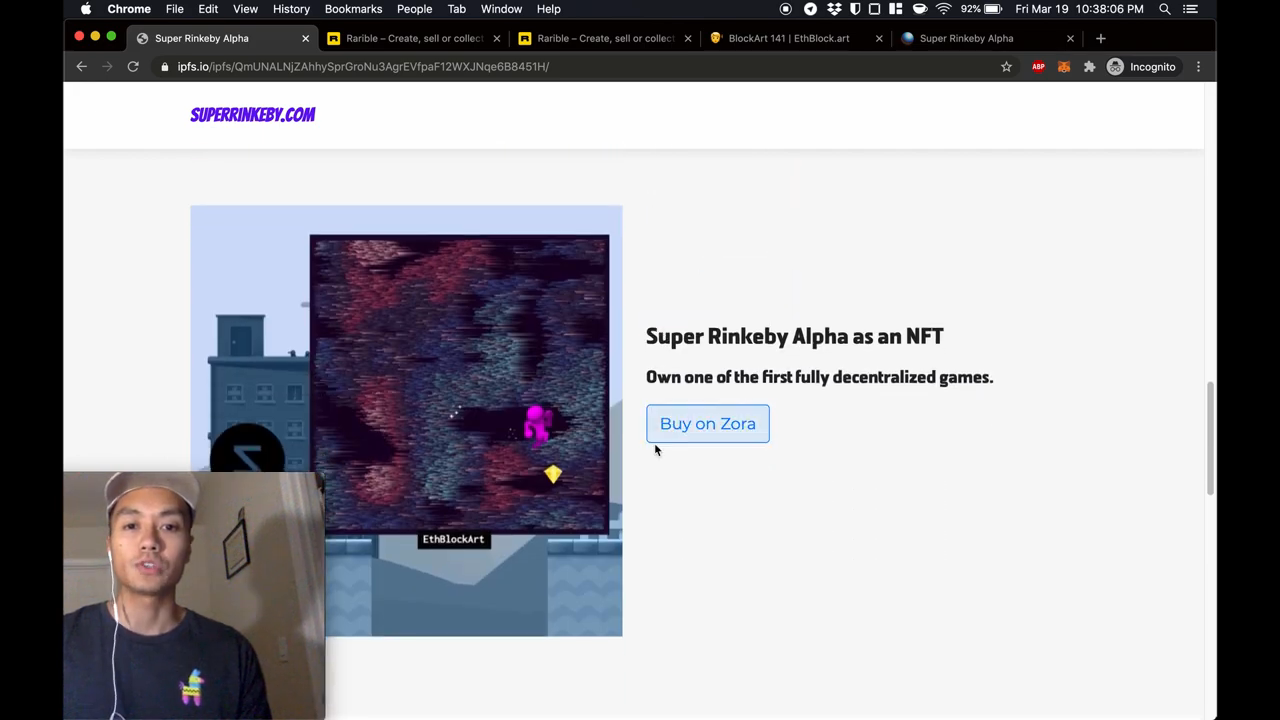
Task: View site information icon in address bar
Action: coord(165,66)
